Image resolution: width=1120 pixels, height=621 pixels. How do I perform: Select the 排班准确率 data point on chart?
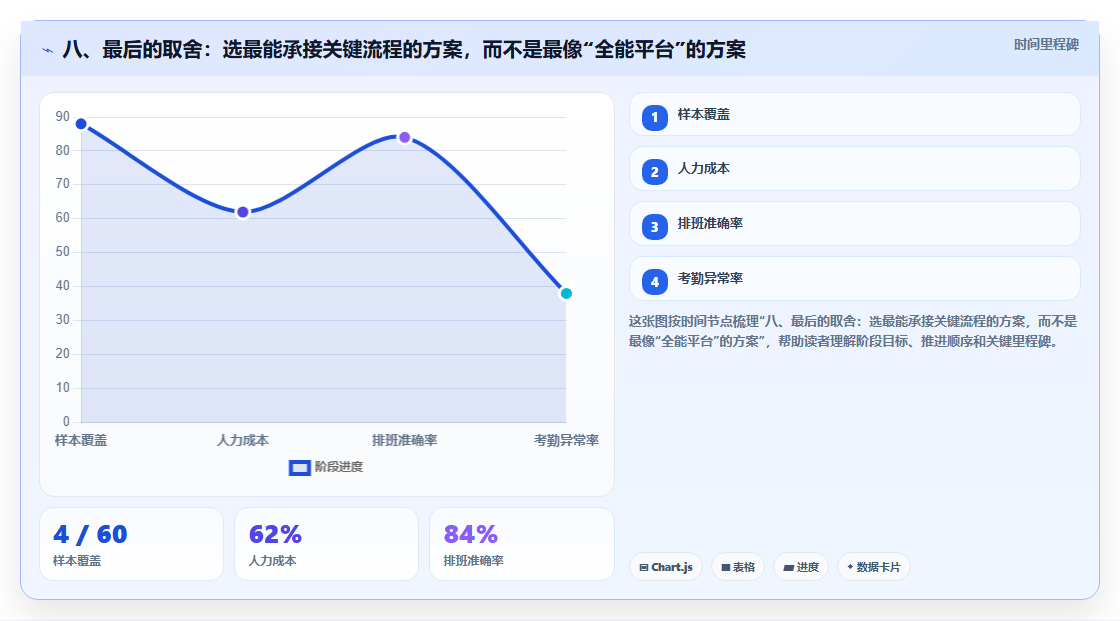(404, 137)
